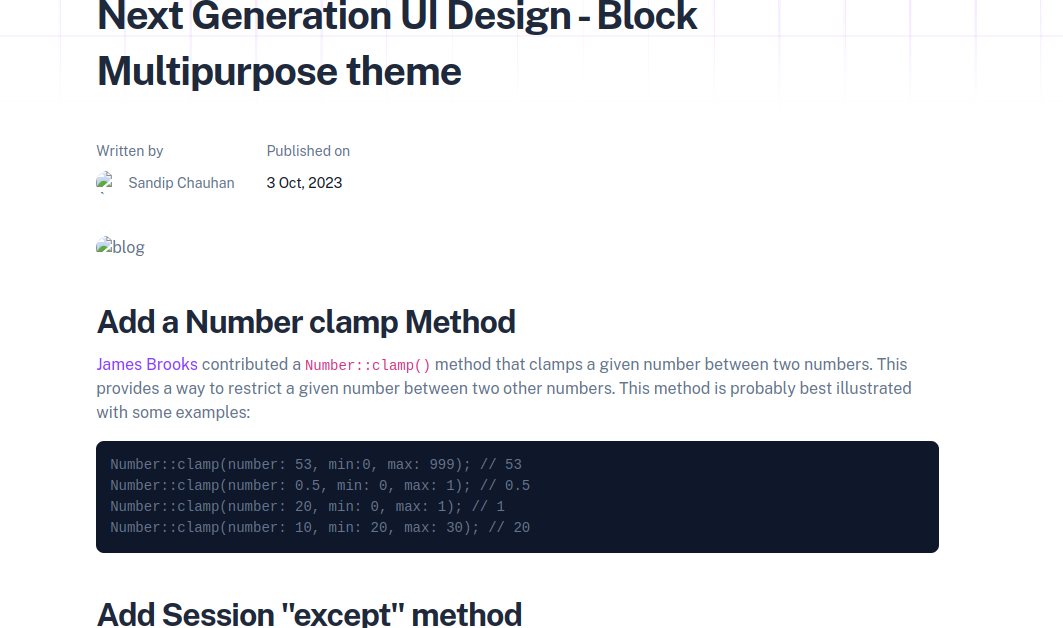Click the Add a Number clamp Method heading
The height and width of the screenshot is (628, 1063).
306,322
